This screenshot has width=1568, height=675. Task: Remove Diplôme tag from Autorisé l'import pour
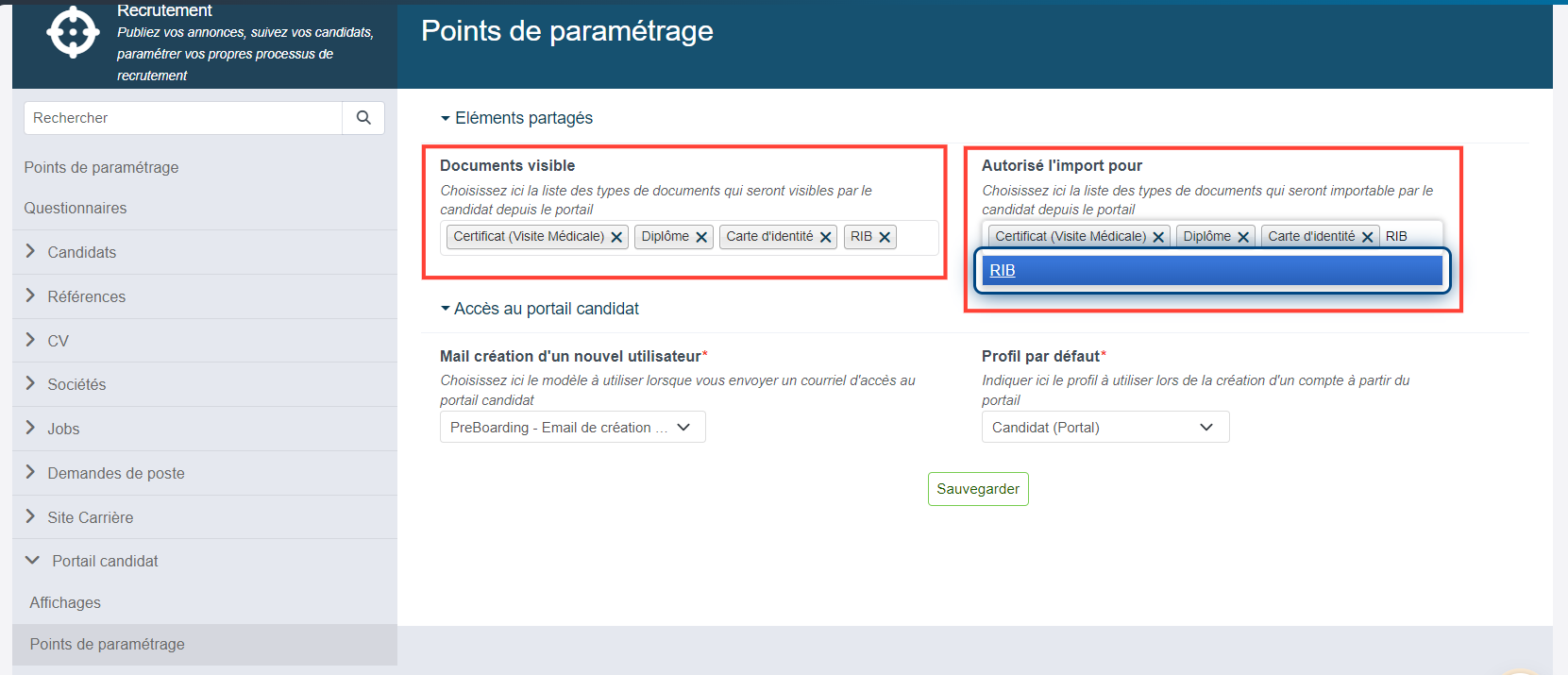pyautogui.click(x=1243, y=237)
